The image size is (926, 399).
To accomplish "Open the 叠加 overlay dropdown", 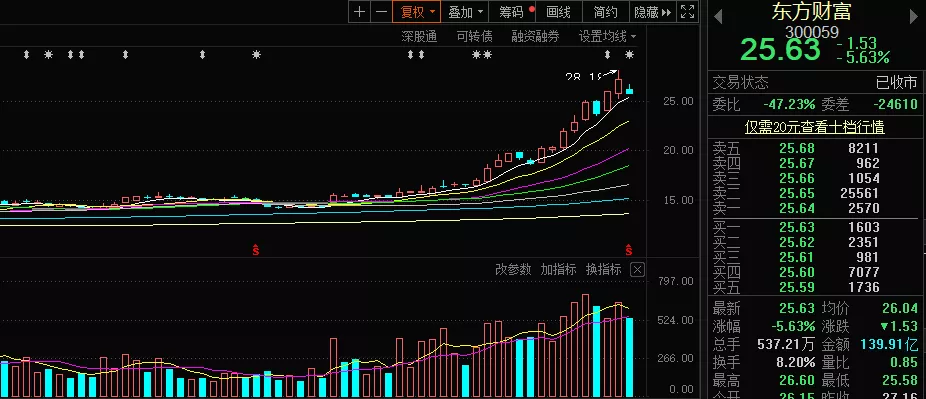I will click(x=464, y=12).
